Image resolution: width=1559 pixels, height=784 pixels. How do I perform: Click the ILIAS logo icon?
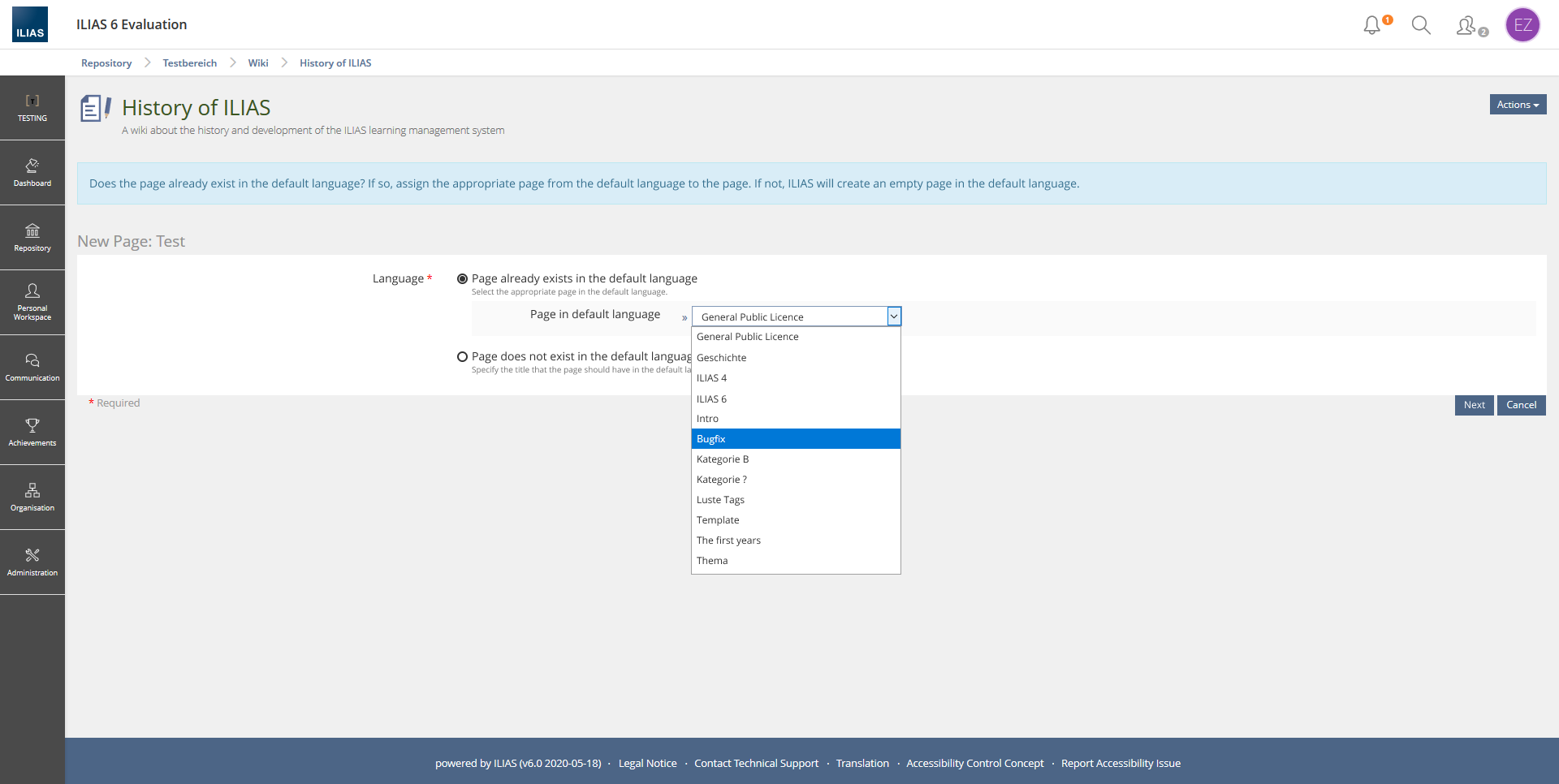pyautogui.click(x=30, y=24)
